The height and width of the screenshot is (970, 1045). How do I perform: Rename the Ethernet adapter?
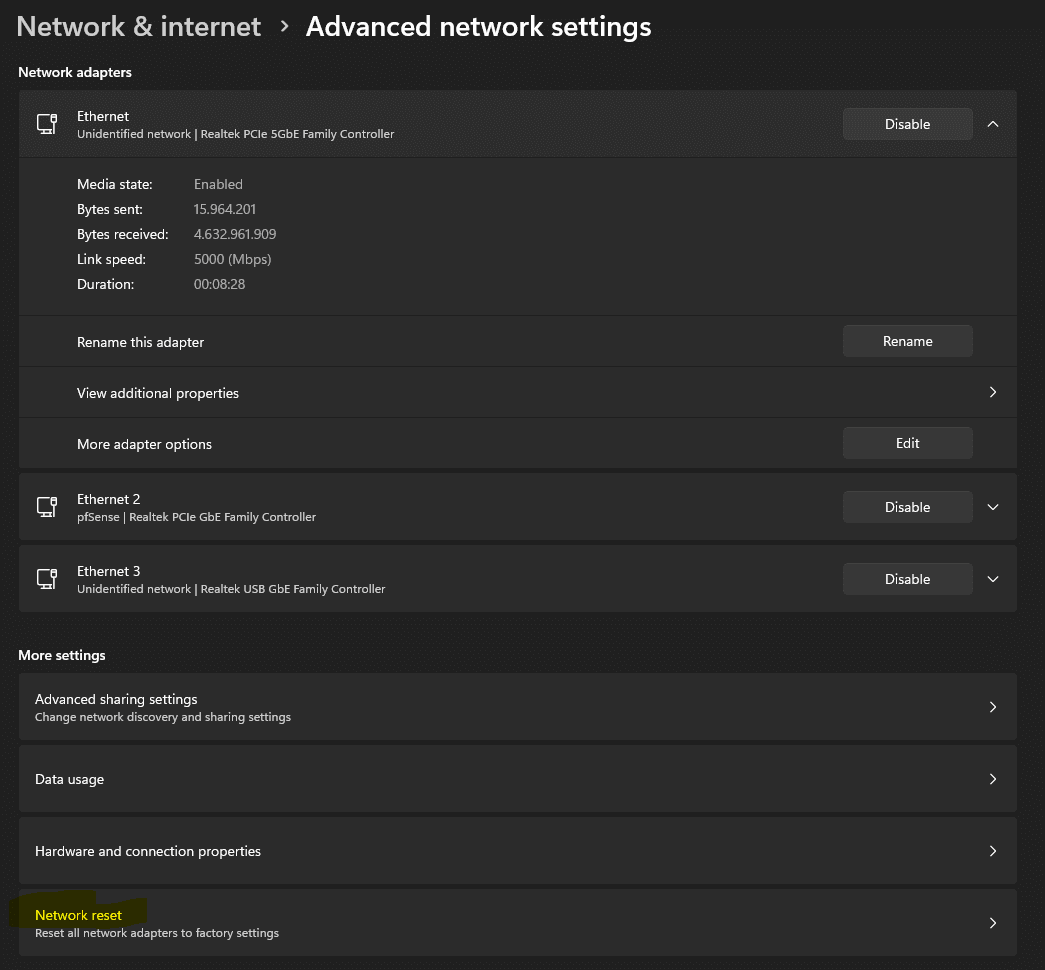point(907,341)
